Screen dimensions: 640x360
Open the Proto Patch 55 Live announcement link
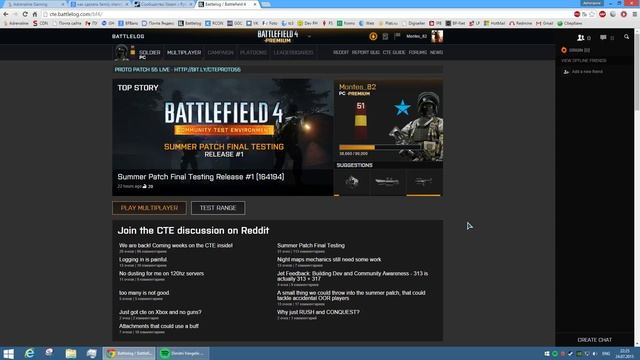click(x=178, y=70)
